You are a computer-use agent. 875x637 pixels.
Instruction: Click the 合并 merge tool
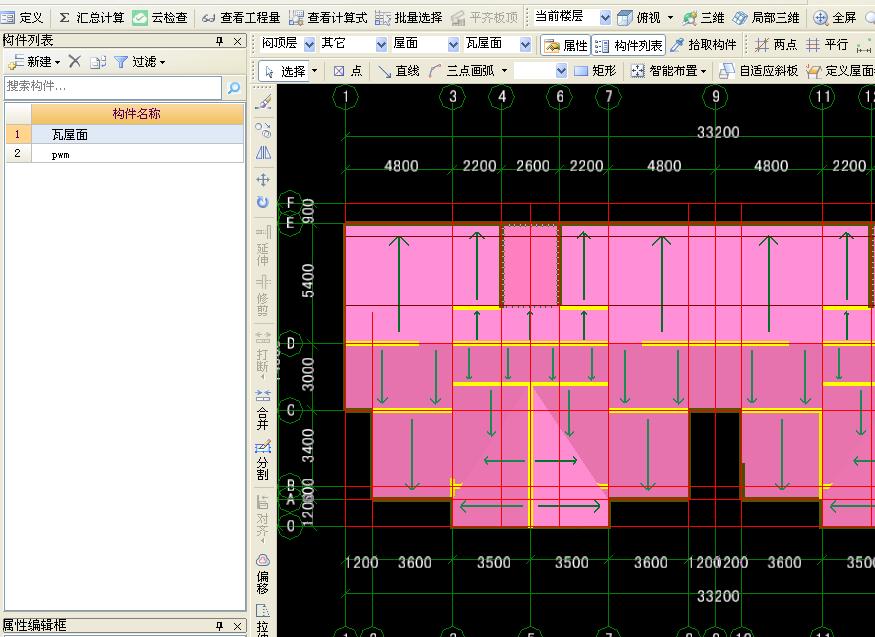click(x=263, y=411)
